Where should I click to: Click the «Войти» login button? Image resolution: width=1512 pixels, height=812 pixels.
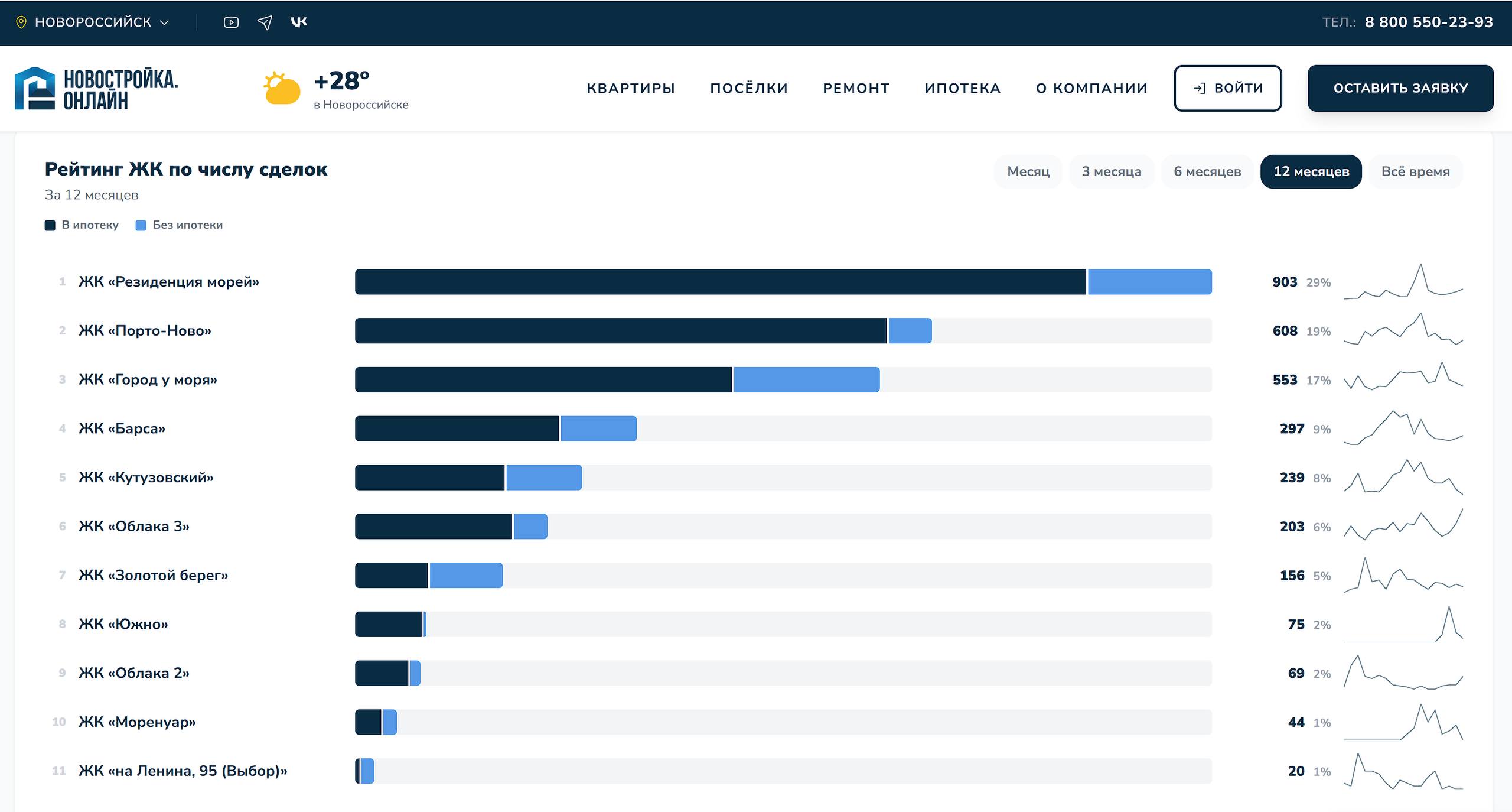[x=1228, y=88]
